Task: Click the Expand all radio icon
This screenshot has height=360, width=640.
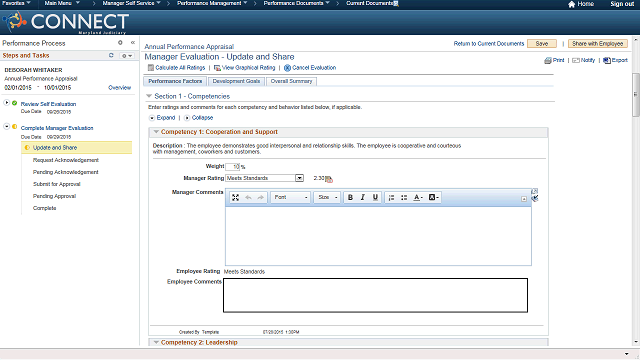Action: (x=152, y=118)
